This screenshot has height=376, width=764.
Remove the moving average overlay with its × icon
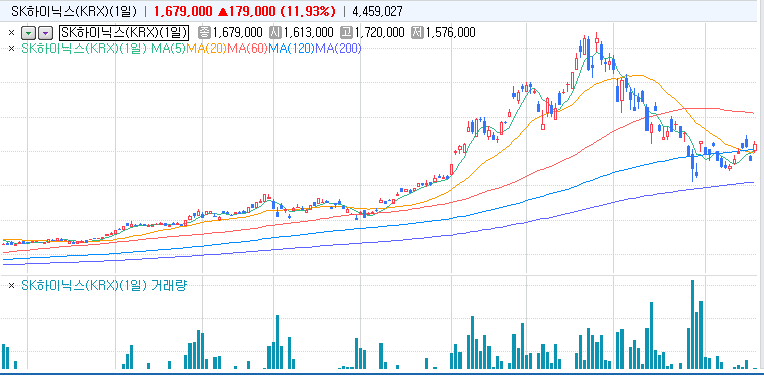tap(12, 48)
